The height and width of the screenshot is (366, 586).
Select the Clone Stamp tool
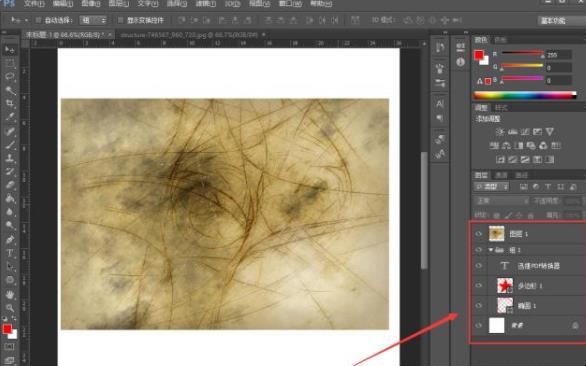click(x=10, y=158)
